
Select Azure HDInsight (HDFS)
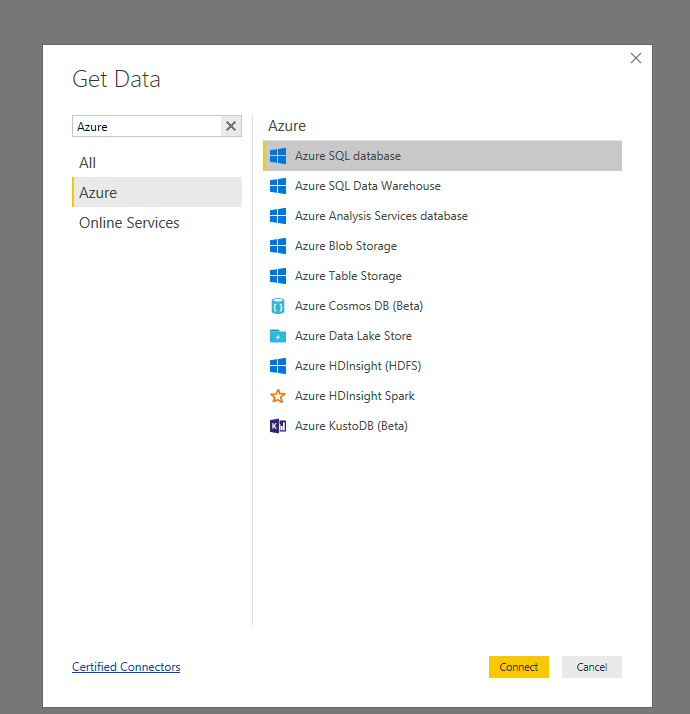(x=442, y=366)
